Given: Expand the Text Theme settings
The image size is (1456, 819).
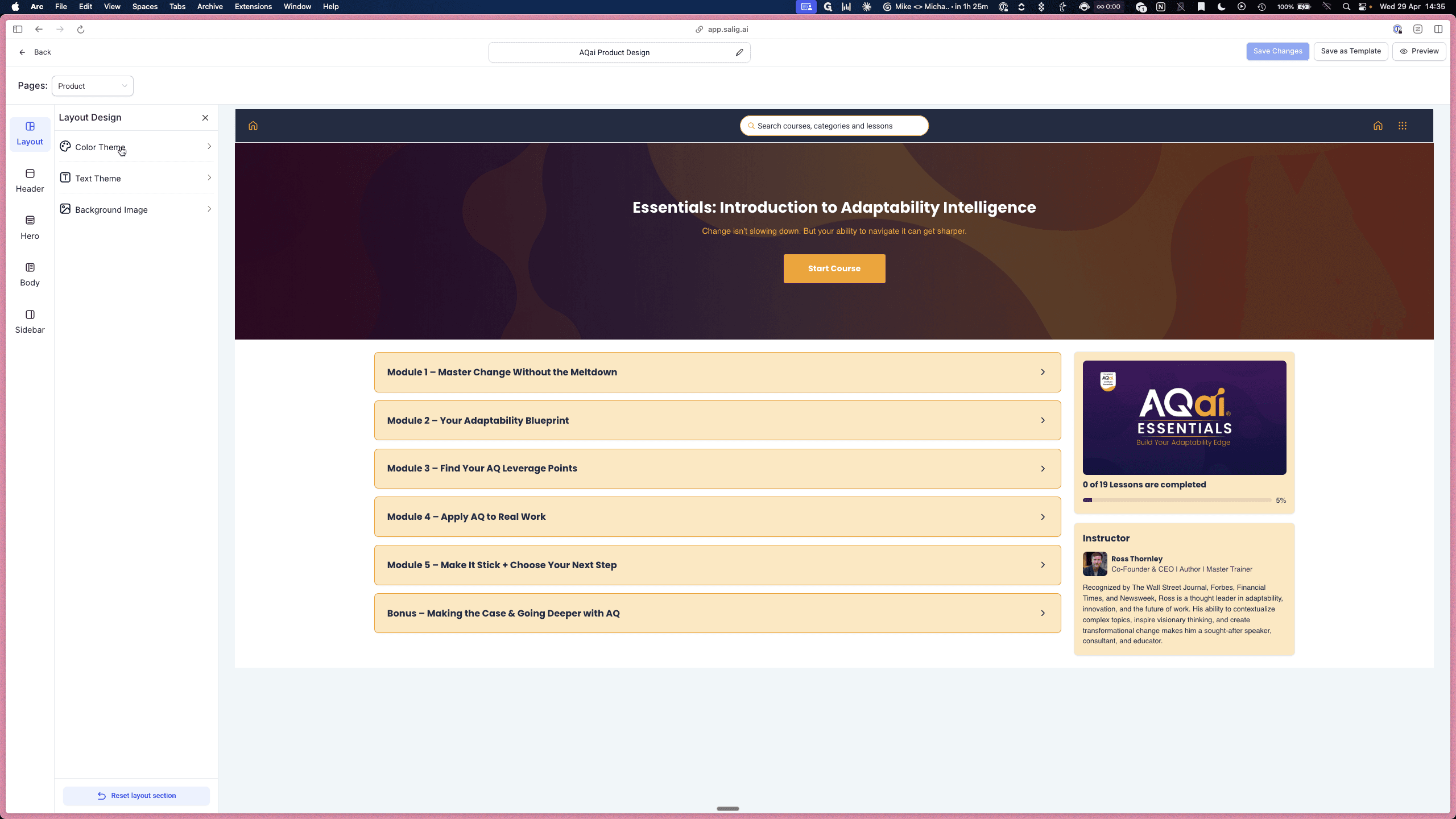Looking at the screenshot, I should click(x=136, y=178).
